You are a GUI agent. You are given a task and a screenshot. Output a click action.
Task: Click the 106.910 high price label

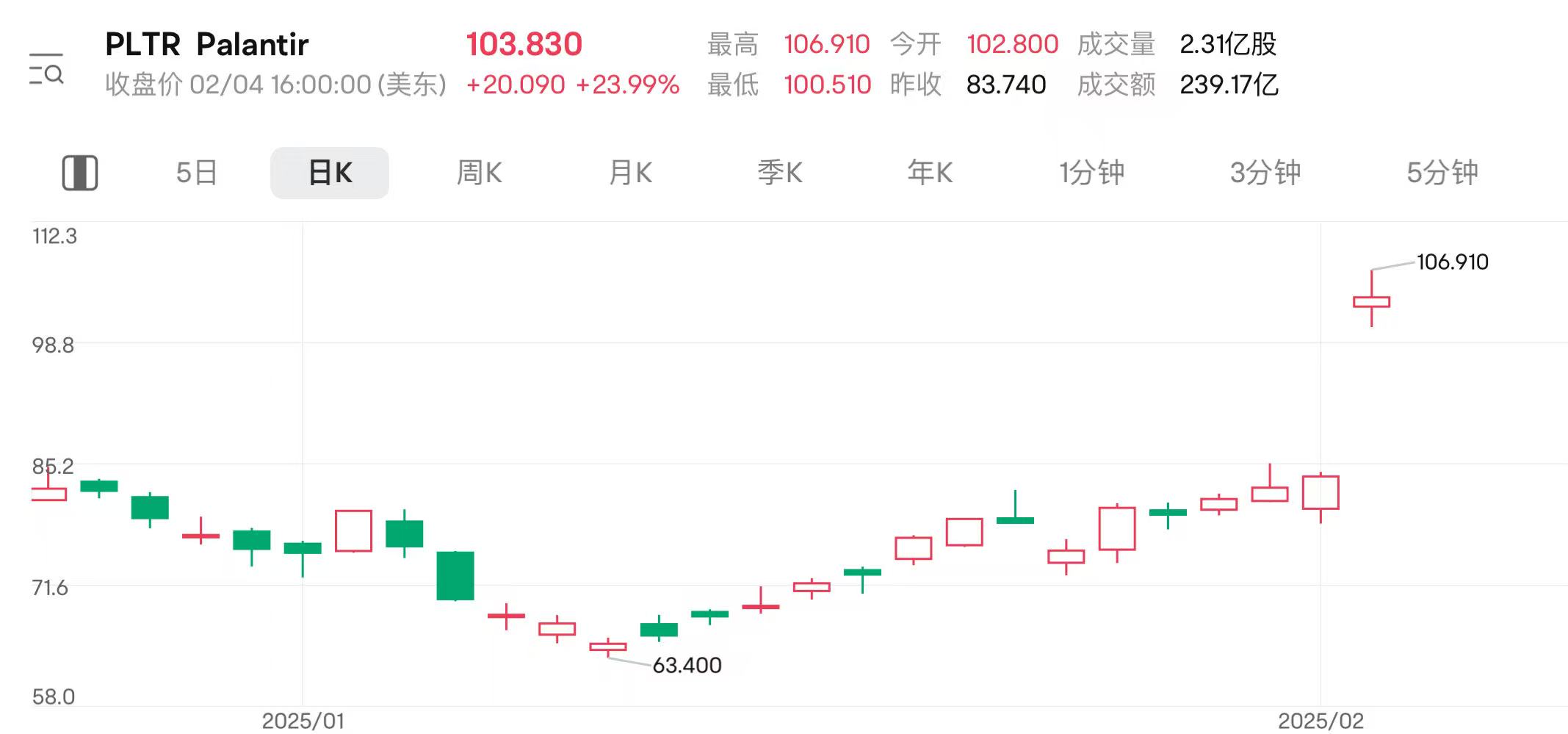point(1452,262)
